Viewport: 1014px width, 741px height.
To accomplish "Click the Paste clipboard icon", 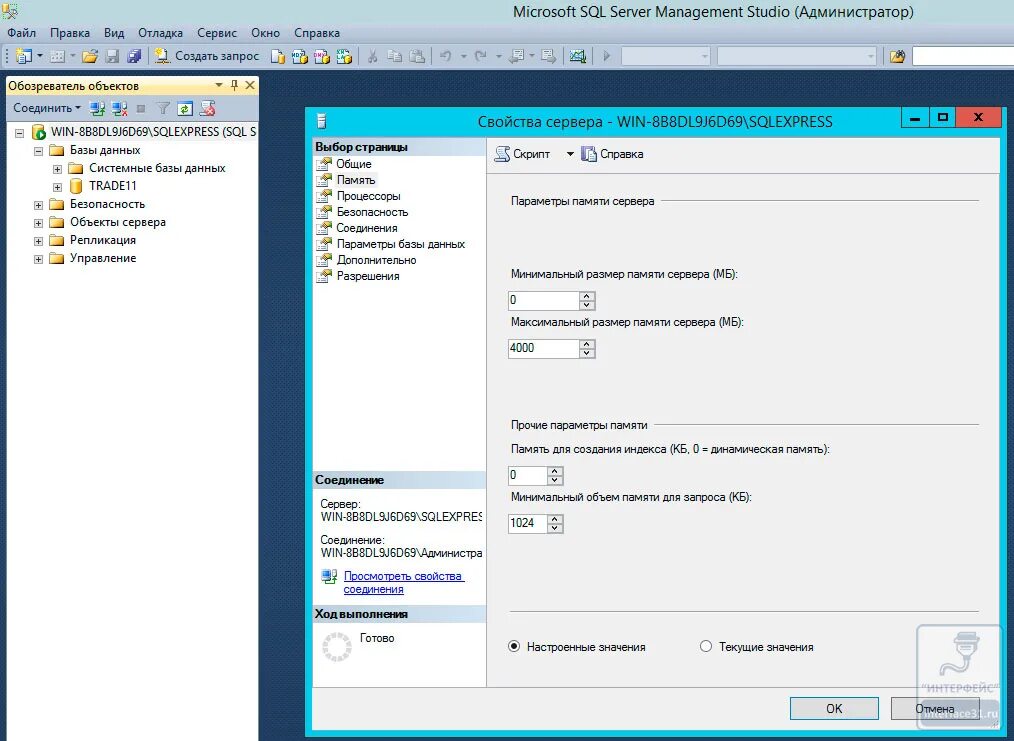I will tap(417, 56).
